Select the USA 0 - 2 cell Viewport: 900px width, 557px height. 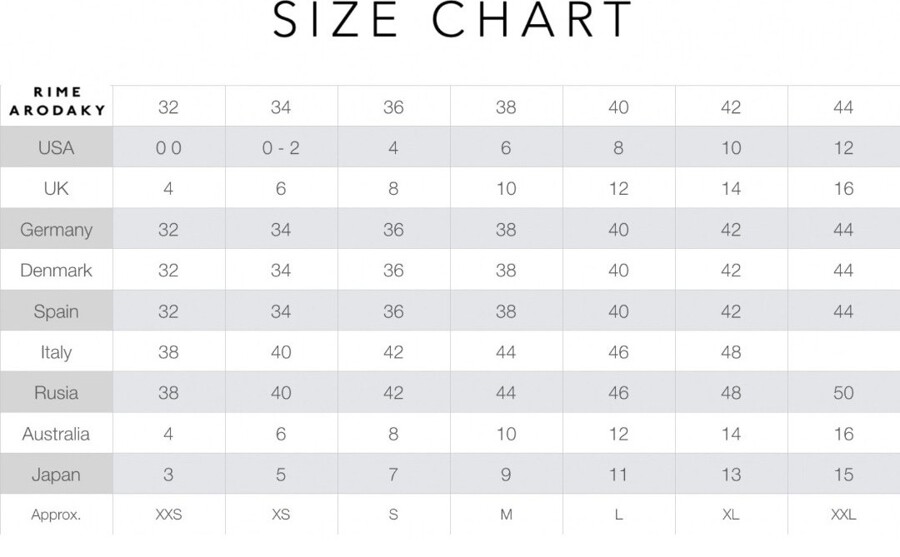click(281, 148)
